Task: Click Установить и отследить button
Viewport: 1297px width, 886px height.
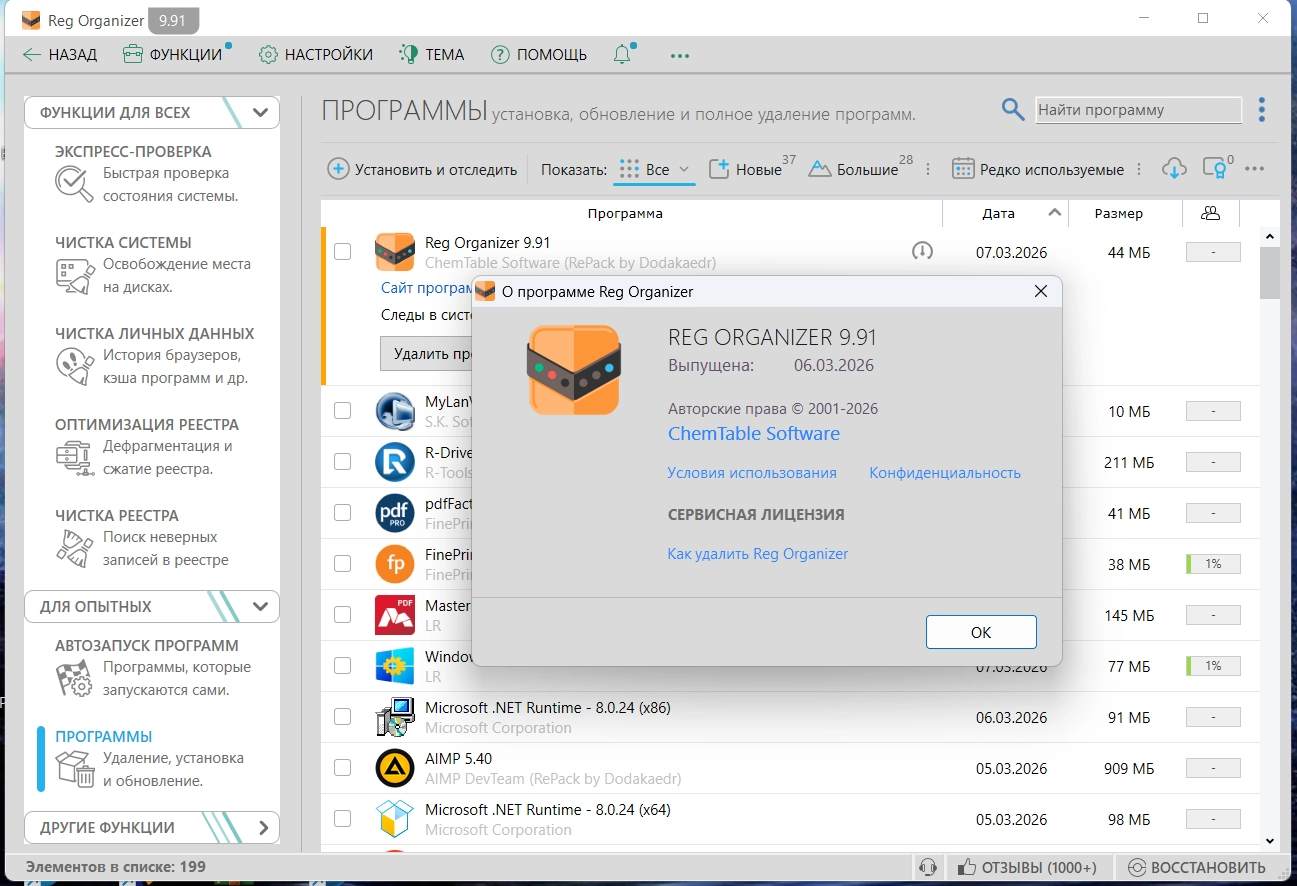Action: click(x=423, y=169)
